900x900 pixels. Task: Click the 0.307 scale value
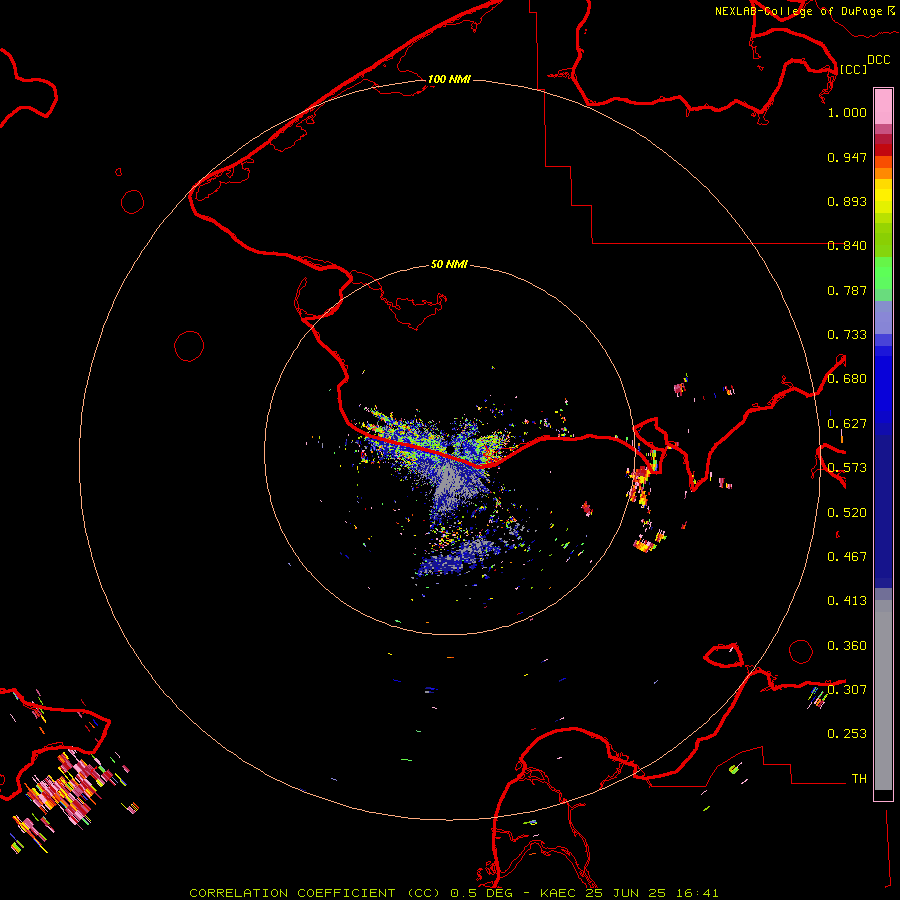tap(847, 689)
